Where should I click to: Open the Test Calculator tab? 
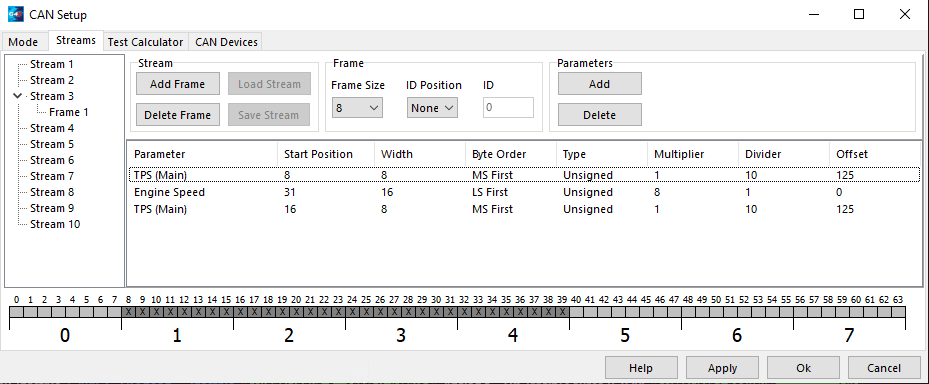(145, 42)
